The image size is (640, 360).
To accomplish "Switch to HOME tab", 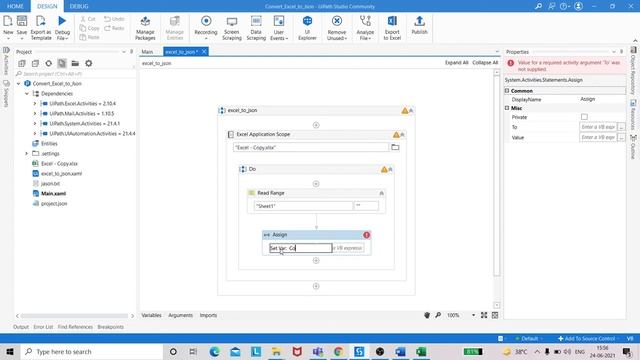I will (x=15, y=6).
